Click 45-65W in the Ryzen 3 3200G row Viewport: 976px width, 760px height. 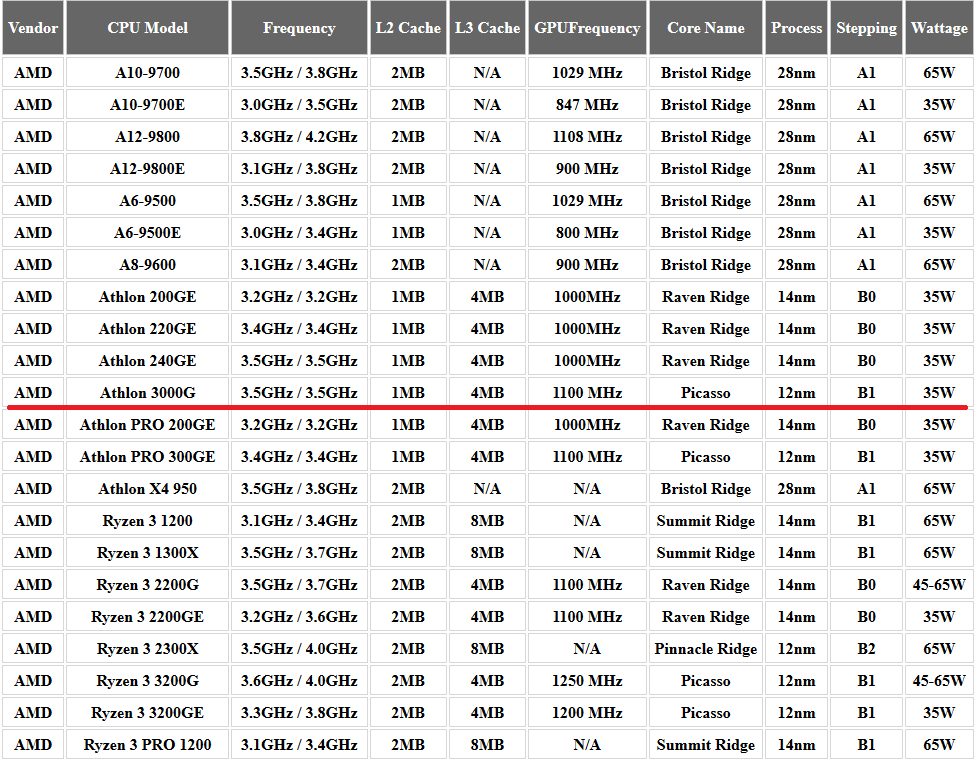coord(939,681)
